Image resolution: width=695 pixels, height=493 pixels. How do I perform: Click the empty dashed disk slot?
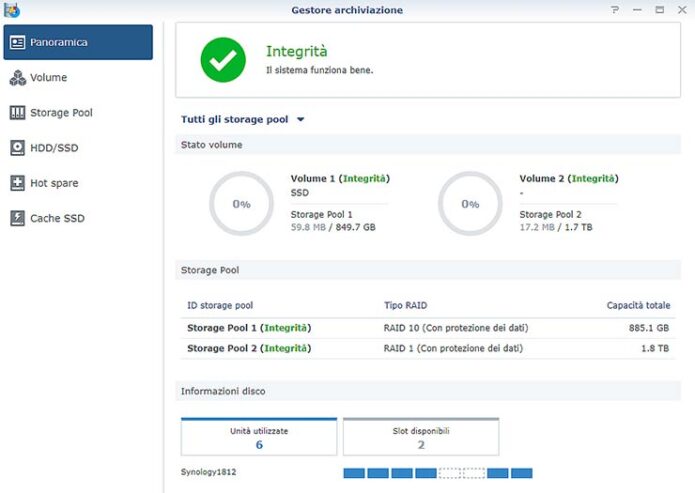tap(450, 473)
